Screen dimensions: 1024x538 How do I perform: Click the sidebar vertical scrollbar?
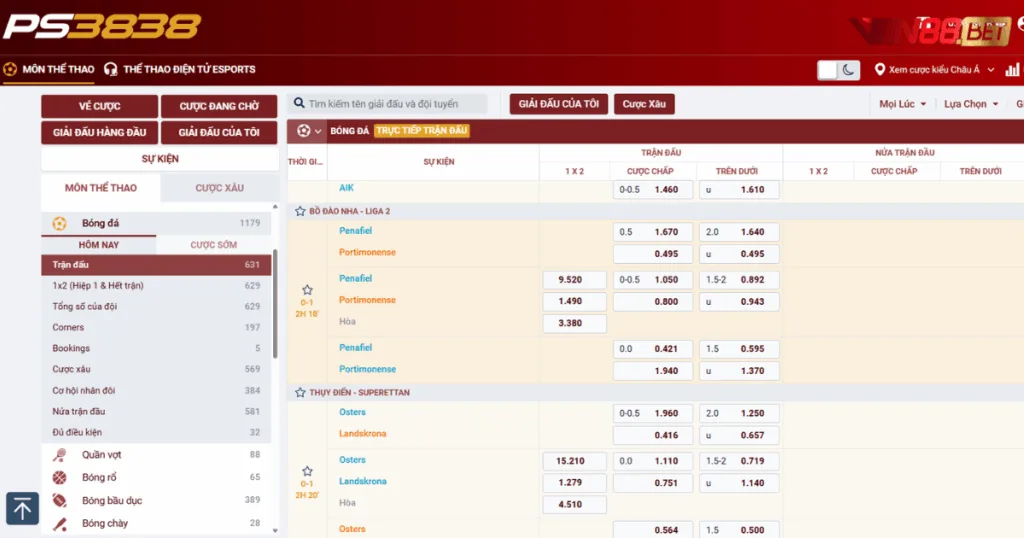point(275,304)
